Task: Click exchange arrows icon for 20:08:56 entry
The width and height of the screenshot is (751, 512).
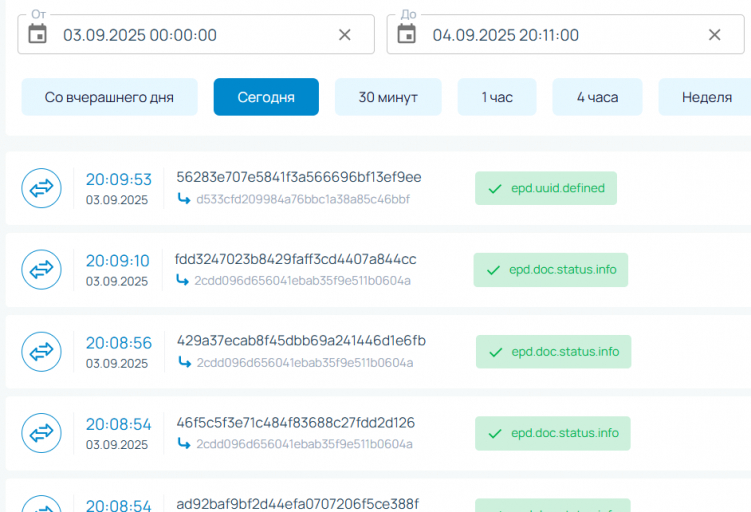Action: coord(42,352)
